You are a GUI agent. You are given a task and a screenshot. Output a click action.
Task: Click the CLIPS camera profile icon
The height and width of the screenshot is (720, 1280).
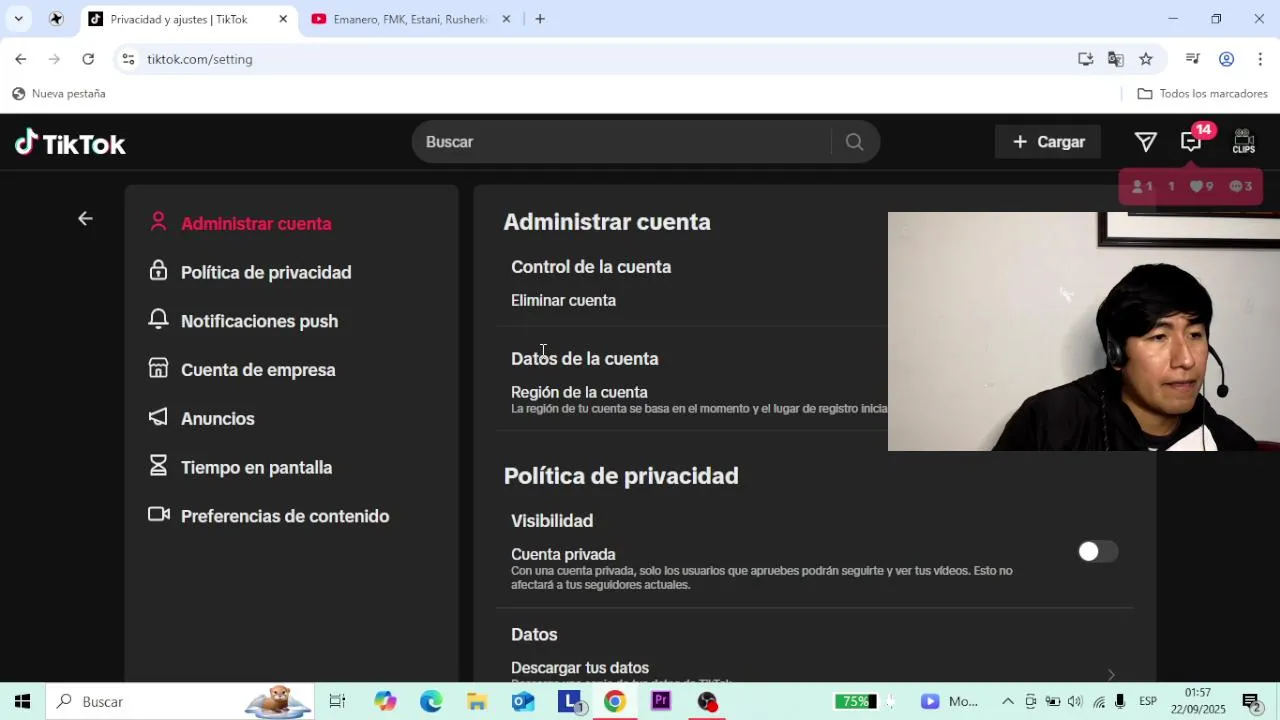(x=1243, y=141)
